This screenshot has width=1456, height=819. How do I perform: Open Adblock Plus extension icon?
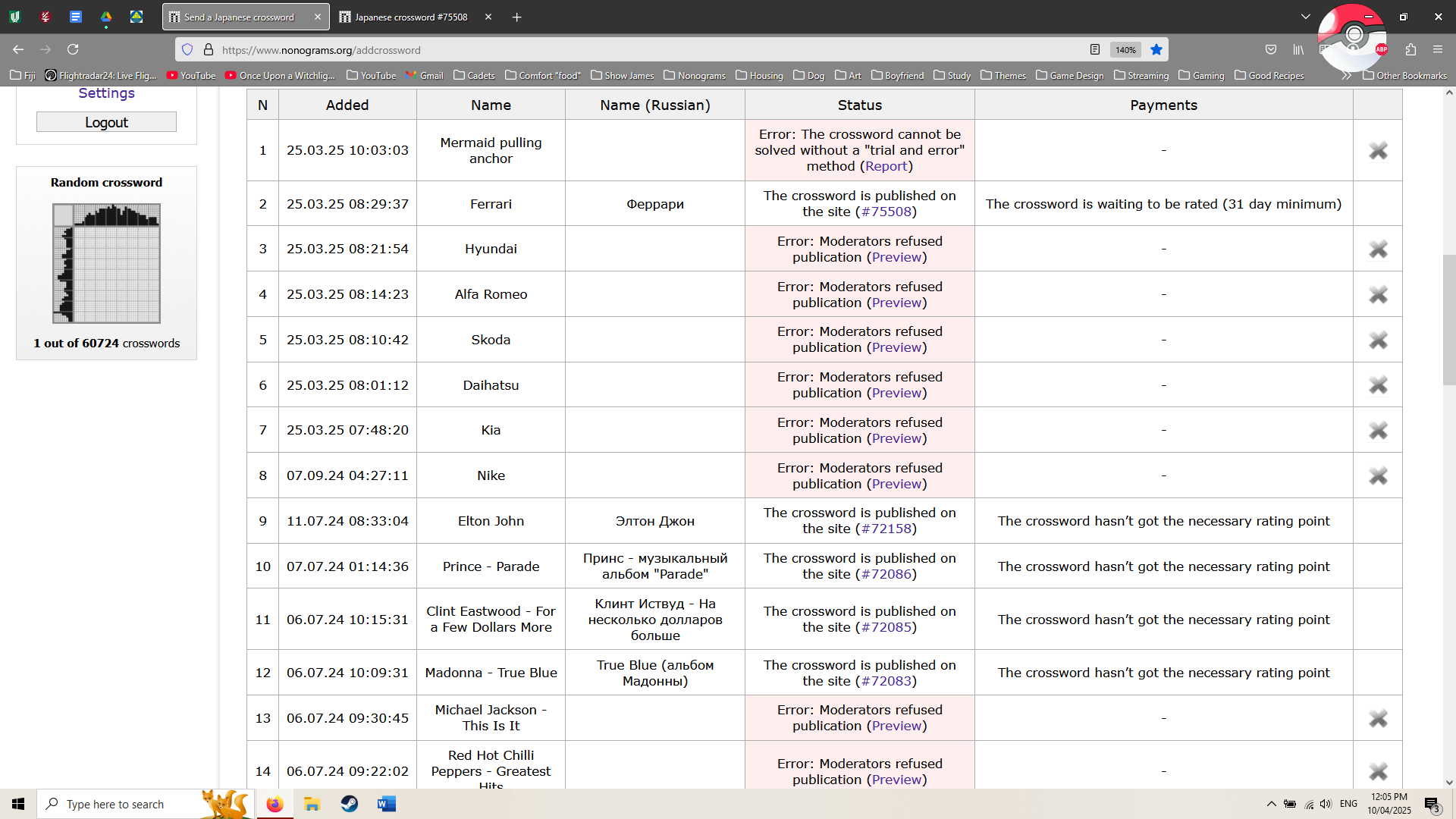[x=1382, y=49]
